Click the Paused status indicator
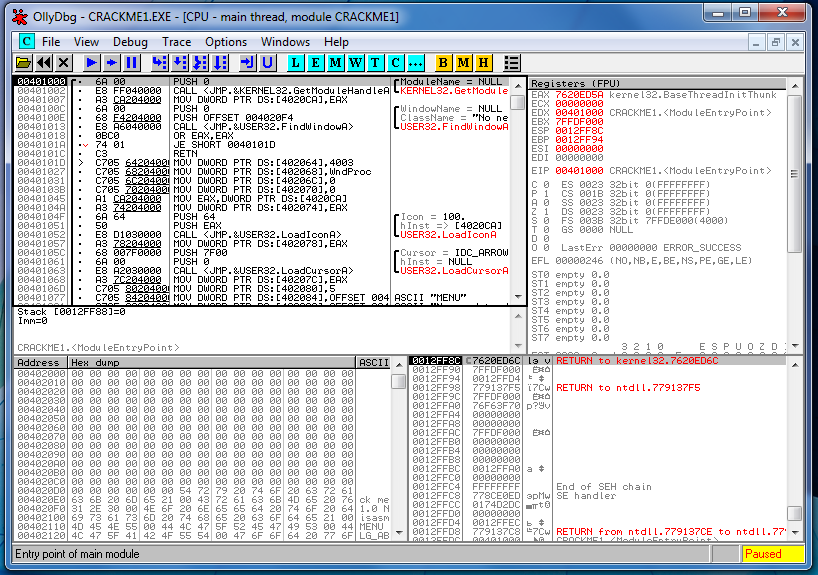818x575 pixels. pyautogui.click(x=773, y=554)
